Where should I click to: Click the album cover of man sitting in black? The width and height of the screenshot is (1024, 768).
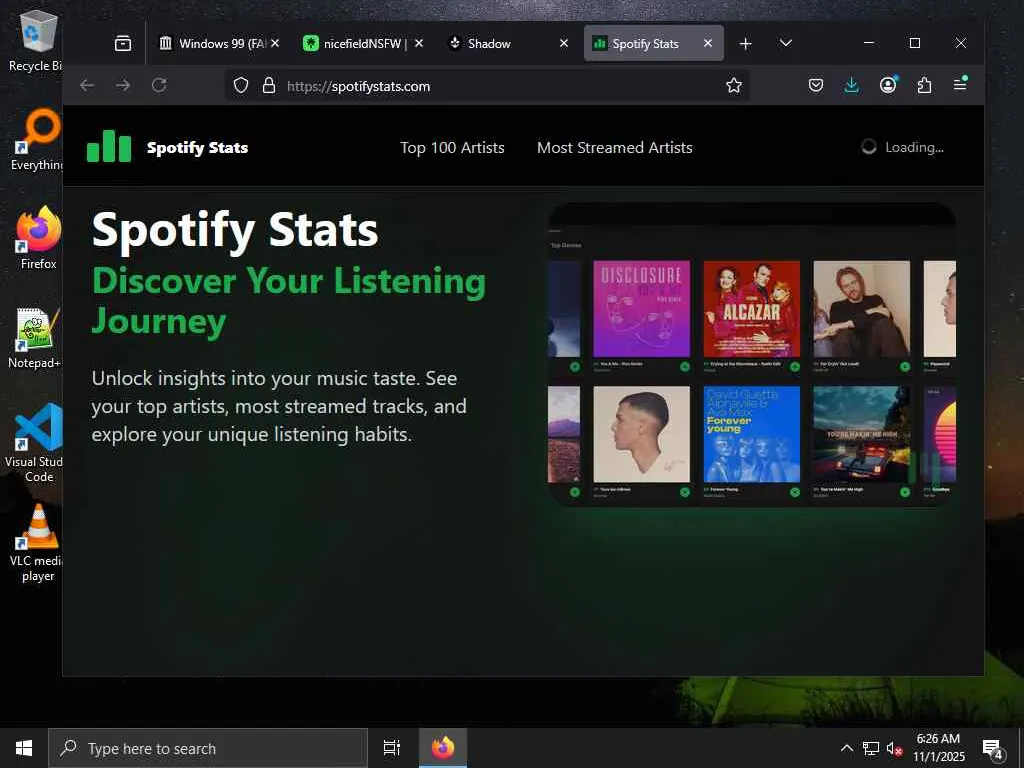(861, 308)
